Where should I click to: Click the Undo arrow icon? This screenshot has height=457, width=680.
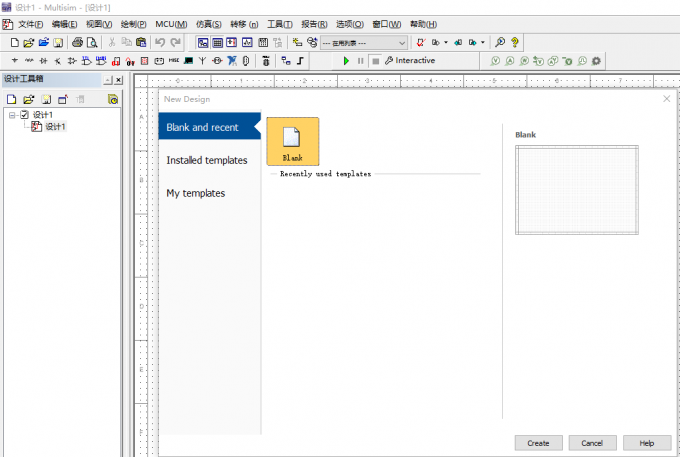click(160, 42)
